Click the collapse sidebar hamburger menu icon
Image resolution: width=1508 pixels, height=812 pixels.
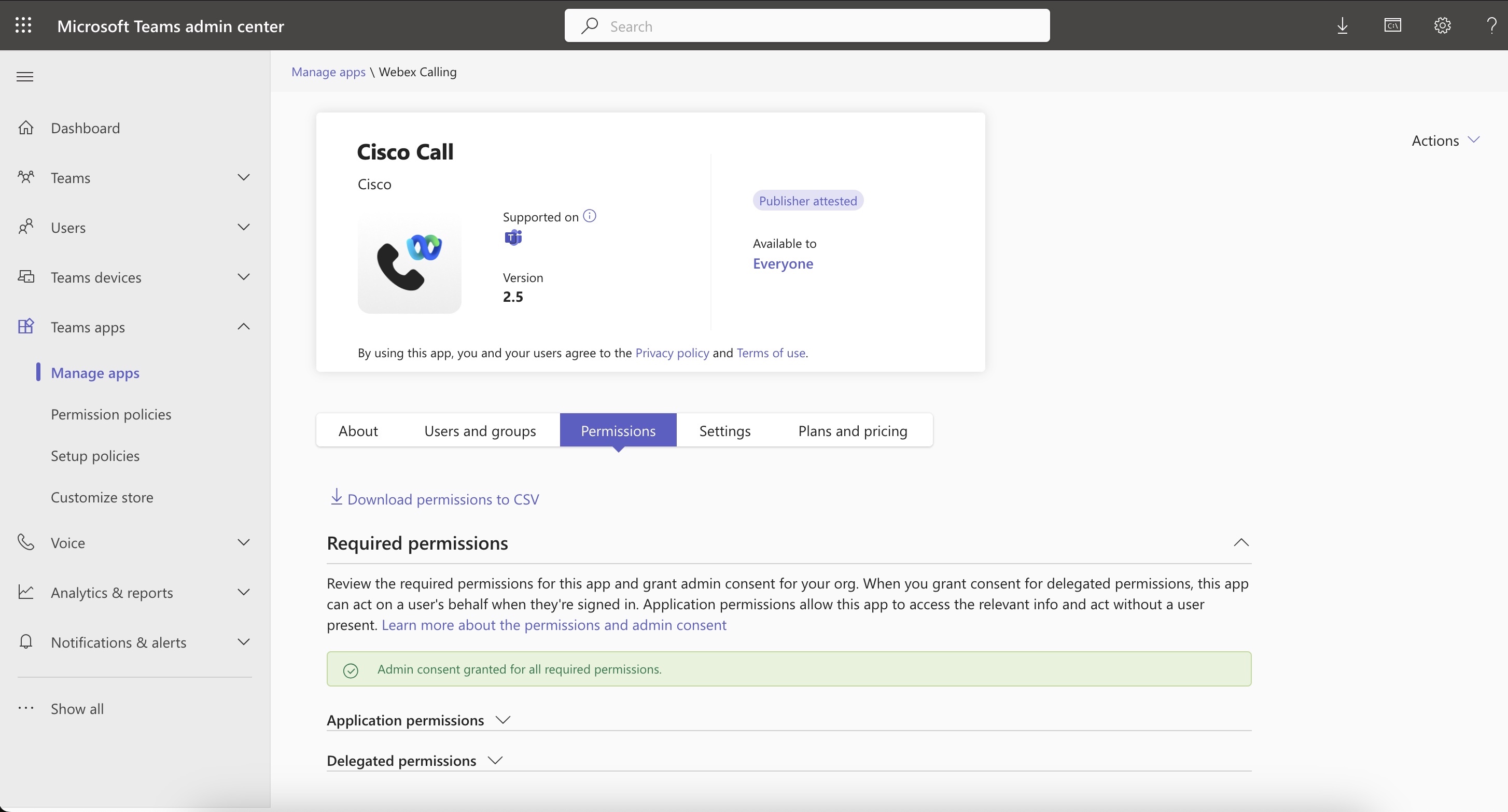coord(25,76)
